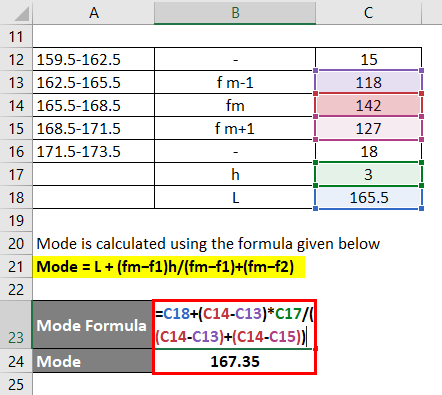Click cell with value 15
Image resolution: width=442 pixels, height=395 pixels.
(x=368, y=59)
